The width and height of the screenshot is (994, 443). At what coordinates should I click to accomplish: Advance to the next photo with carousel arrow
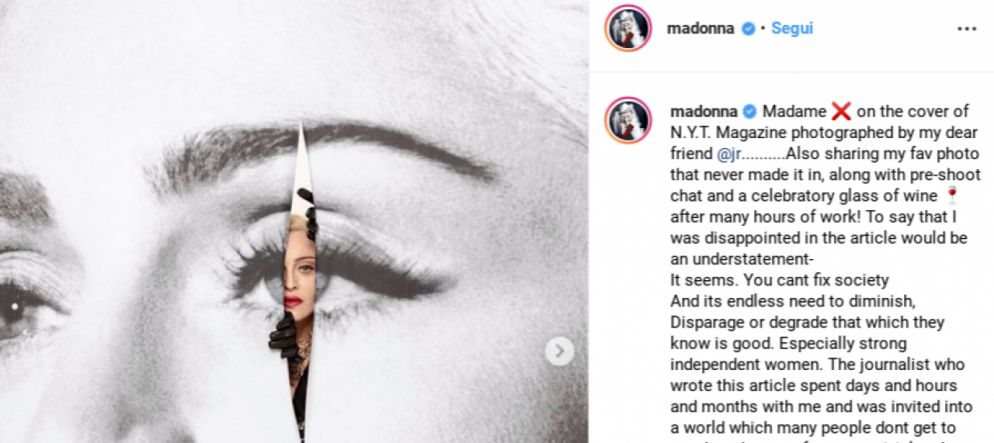pyautogui.click(x=559, y=351)
